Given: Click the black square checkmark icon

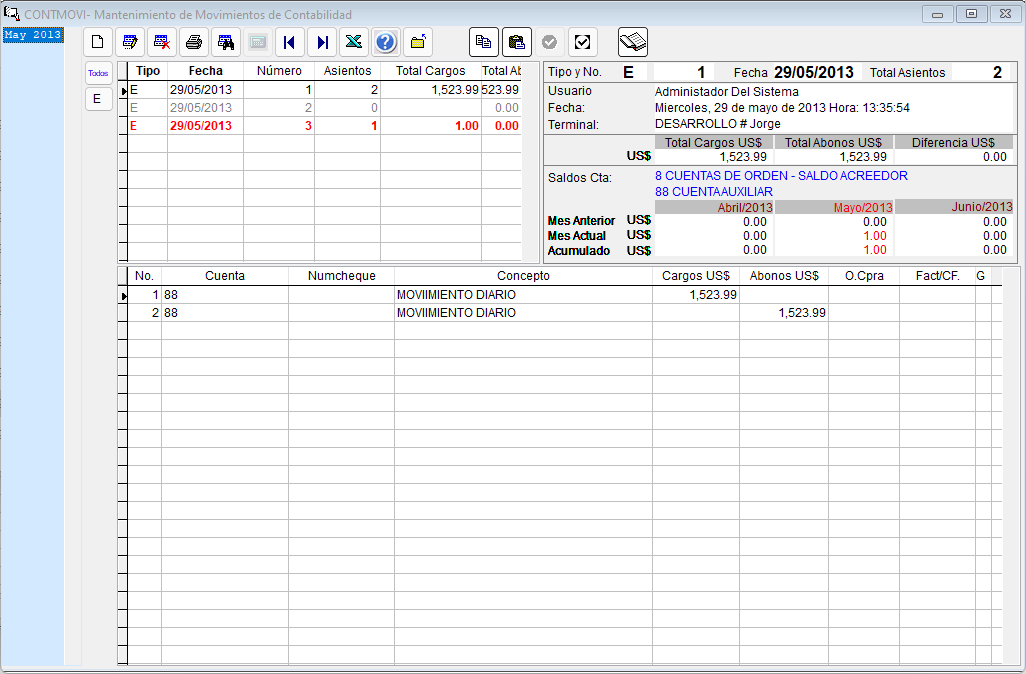Looking at the screenshot, I should tap(582, 43).
